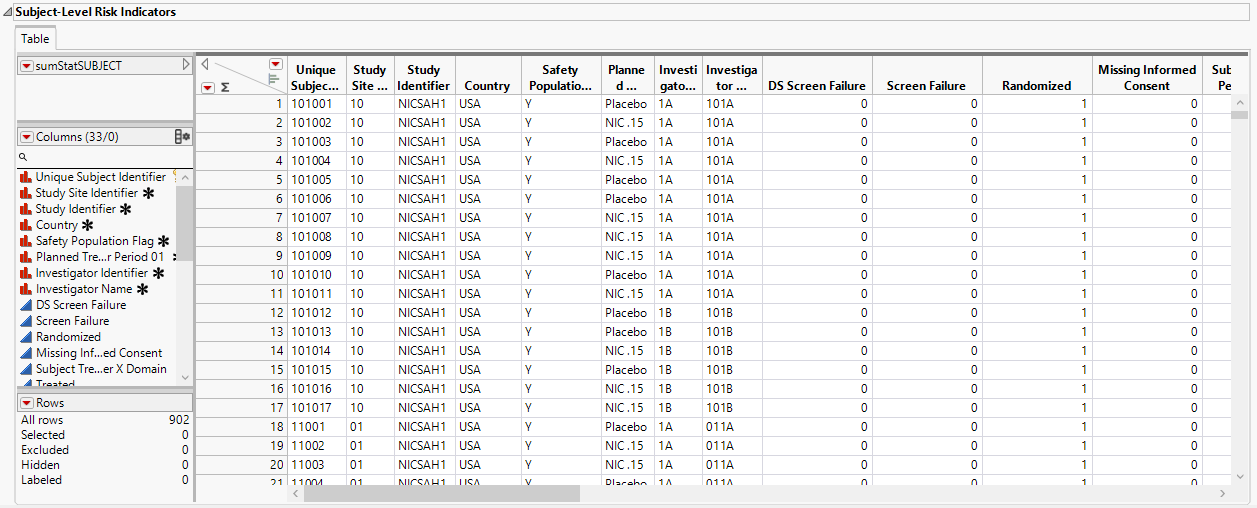Select the DS Screen Failure column header
1257x508 pixels.
point(816,86)
